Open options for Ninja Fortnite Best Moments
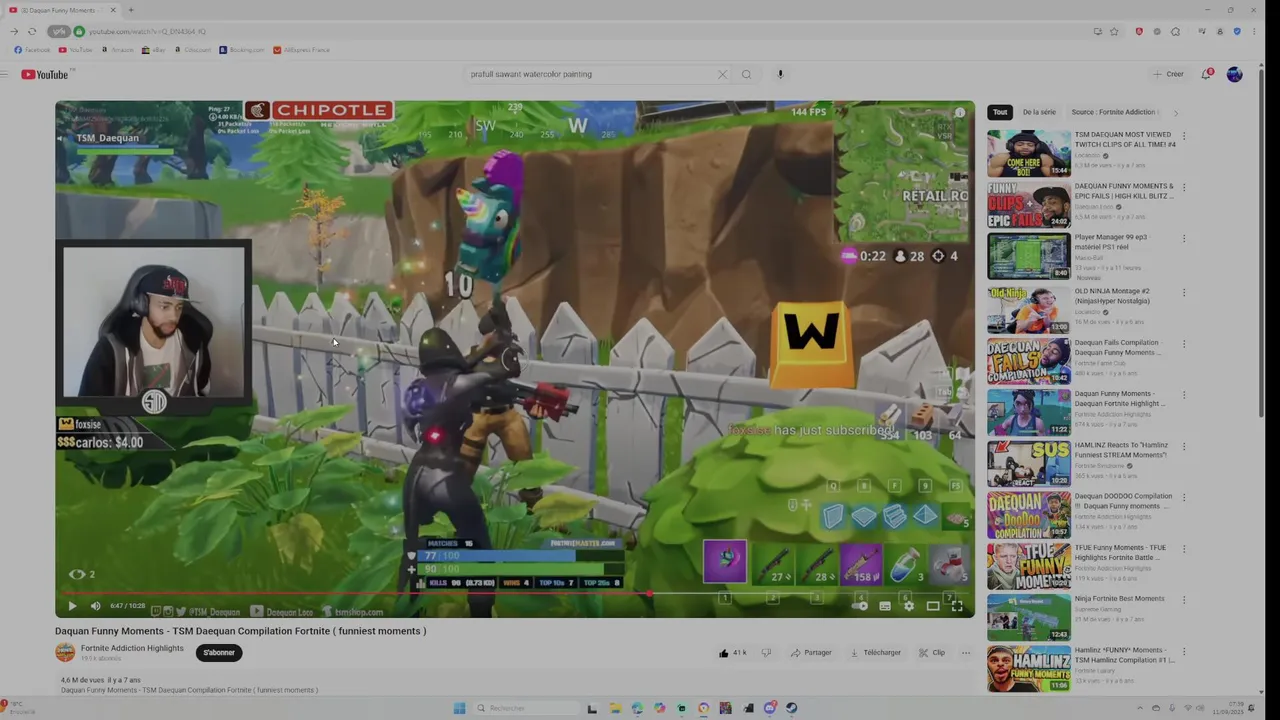 [1184, 601]
